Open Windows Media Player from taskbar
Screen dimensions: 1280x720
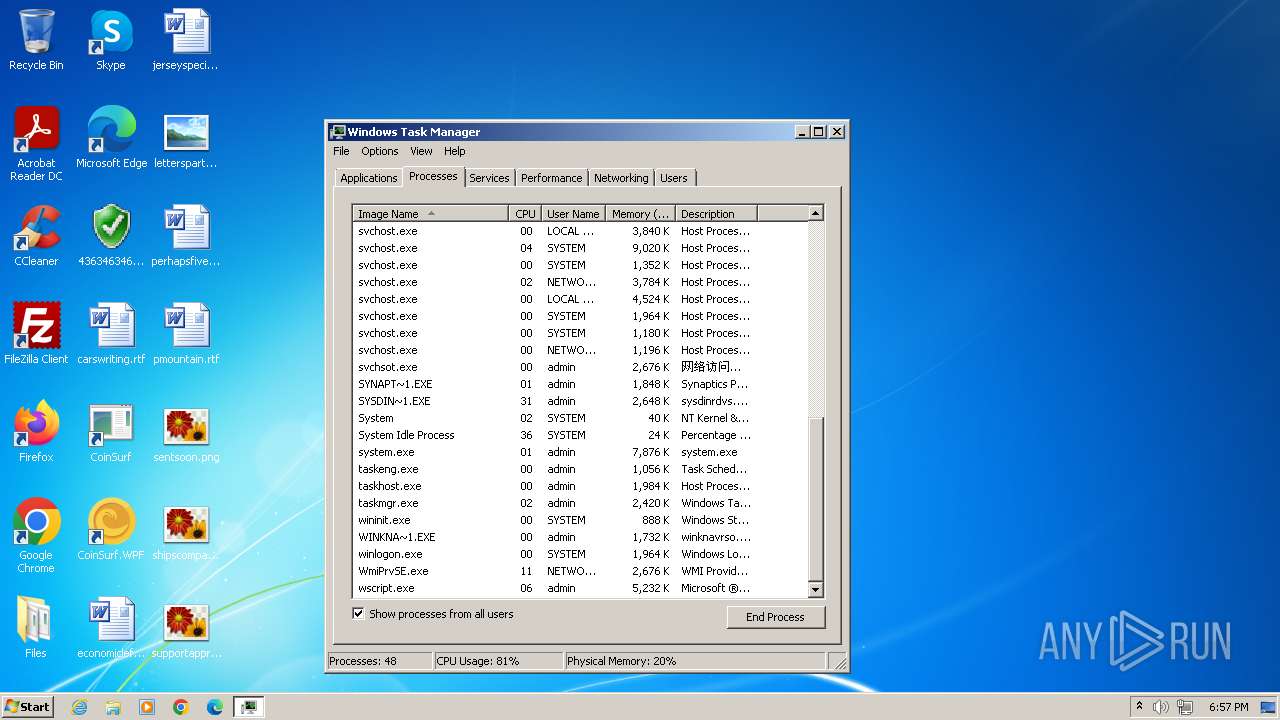(147, 707)
